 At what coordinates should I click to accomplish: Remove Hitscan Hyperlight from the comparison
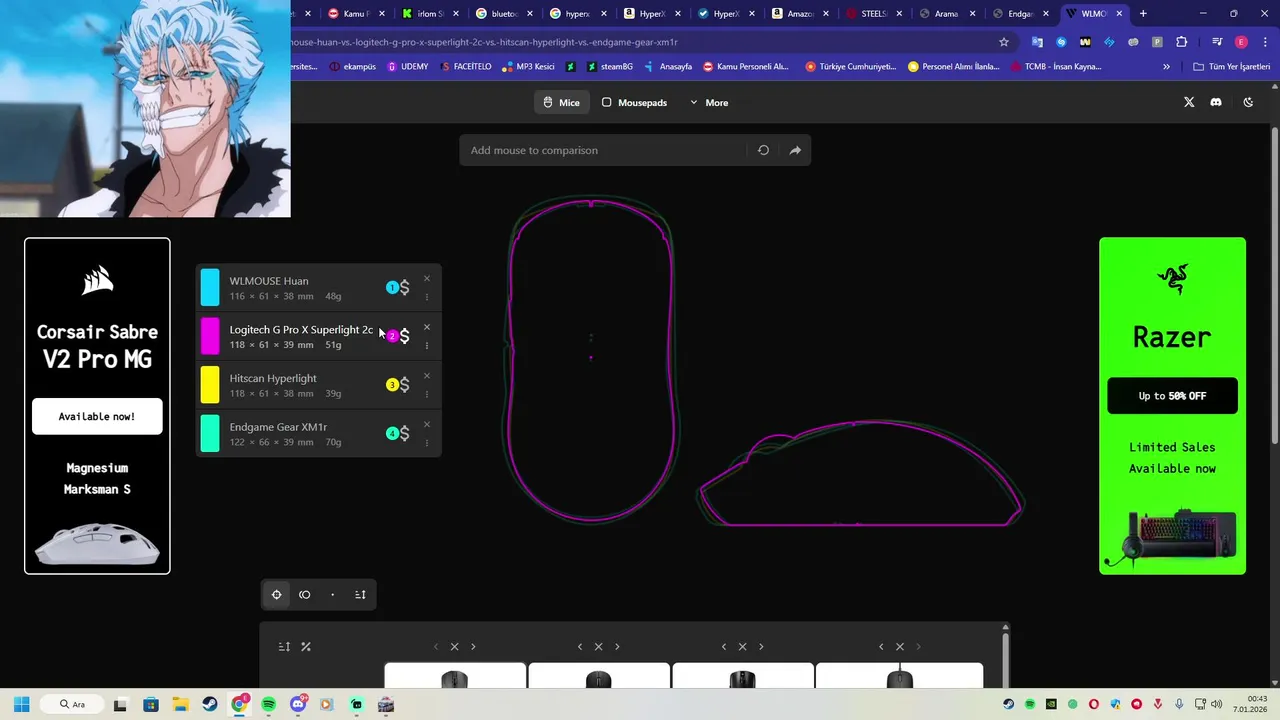click(427, 376)
